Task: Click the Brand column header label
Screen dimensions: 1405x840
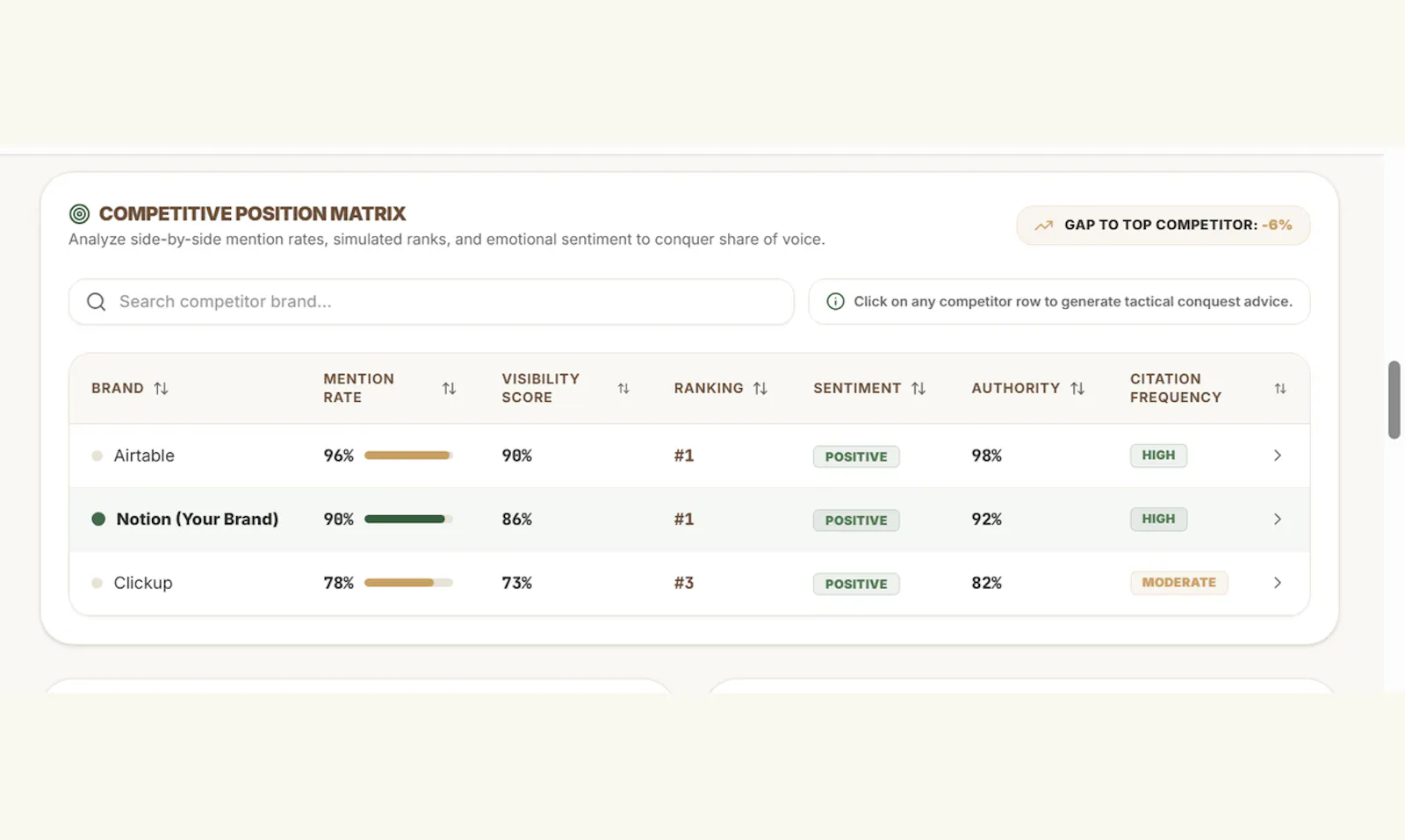Action: (x=118, y=388)
